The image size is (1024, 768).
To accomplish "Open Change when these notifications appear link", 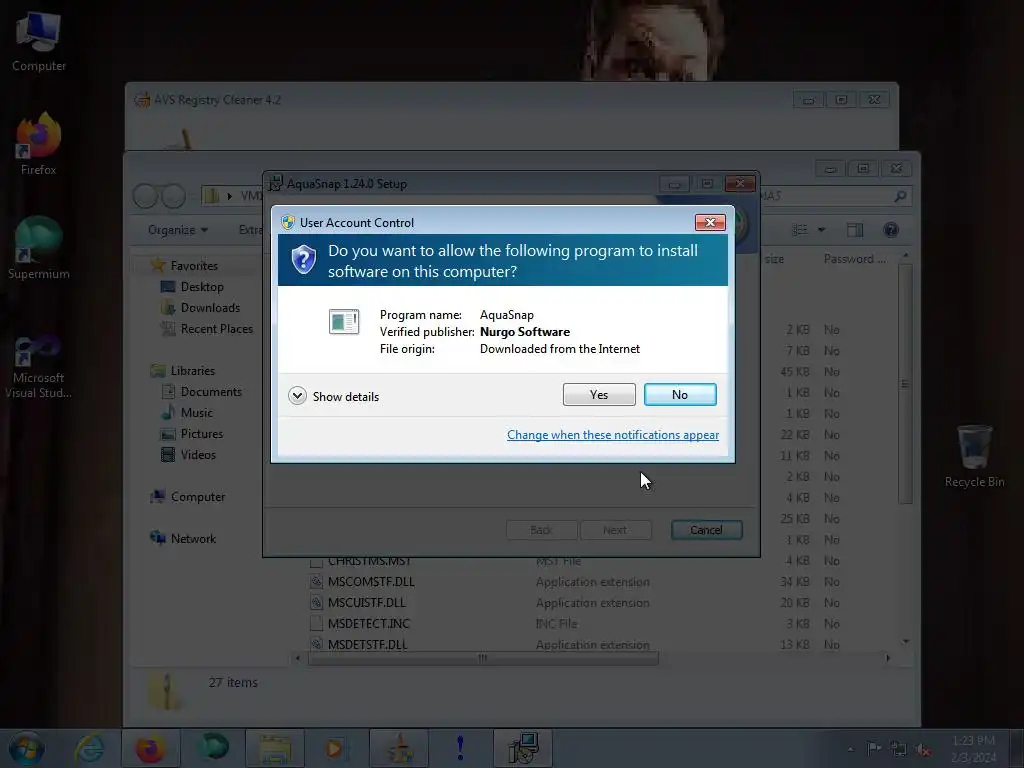I will [x=613, y=435].
